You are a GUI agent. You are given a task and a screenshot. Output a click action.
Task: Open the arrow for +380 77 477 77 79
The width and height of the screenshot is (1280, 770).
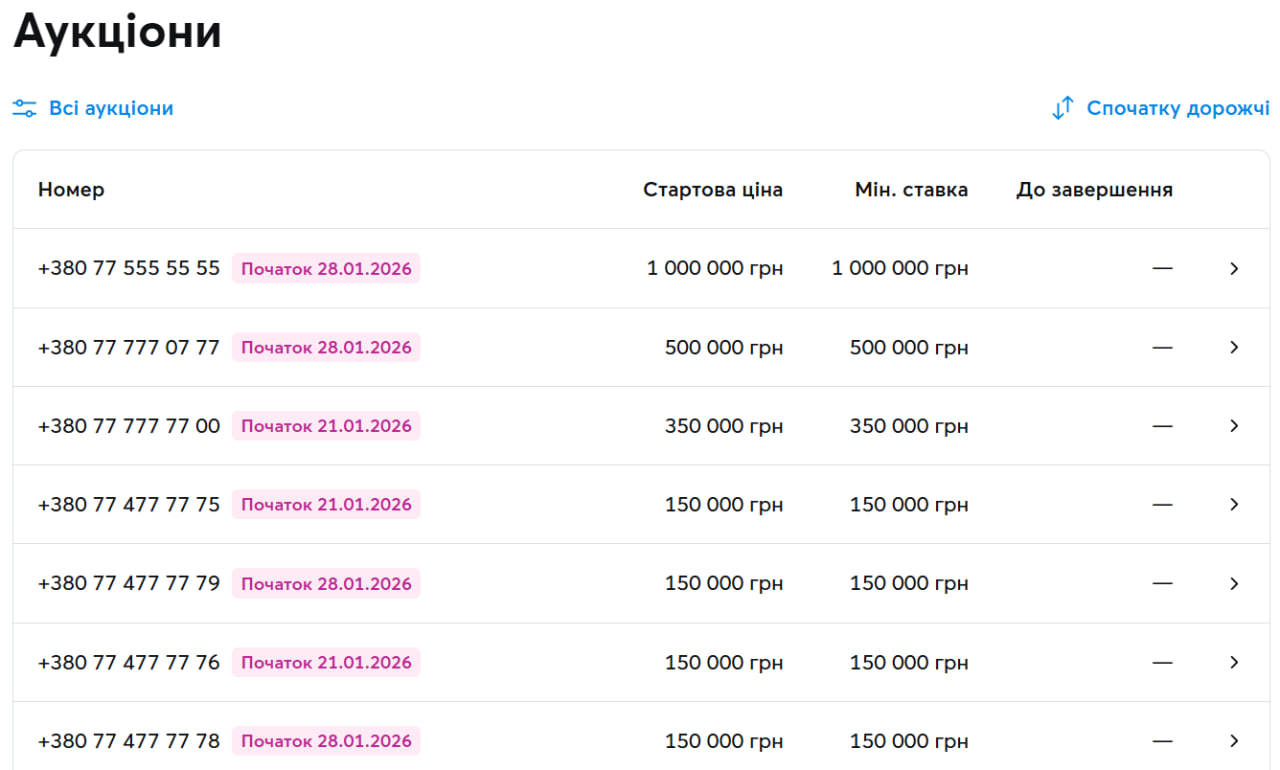[x=1234, y=583]
